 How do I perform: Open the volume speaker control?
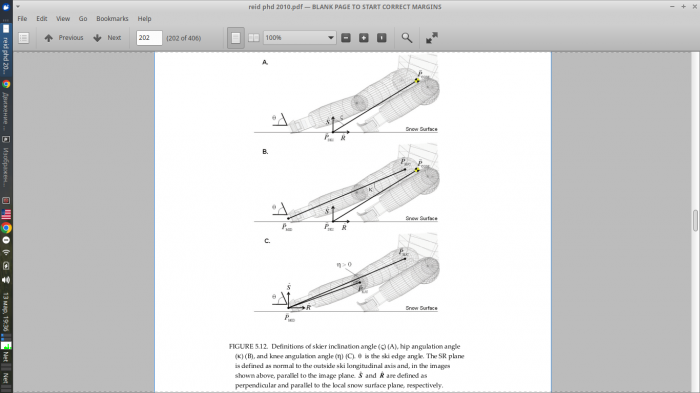(x=6, y=280)
